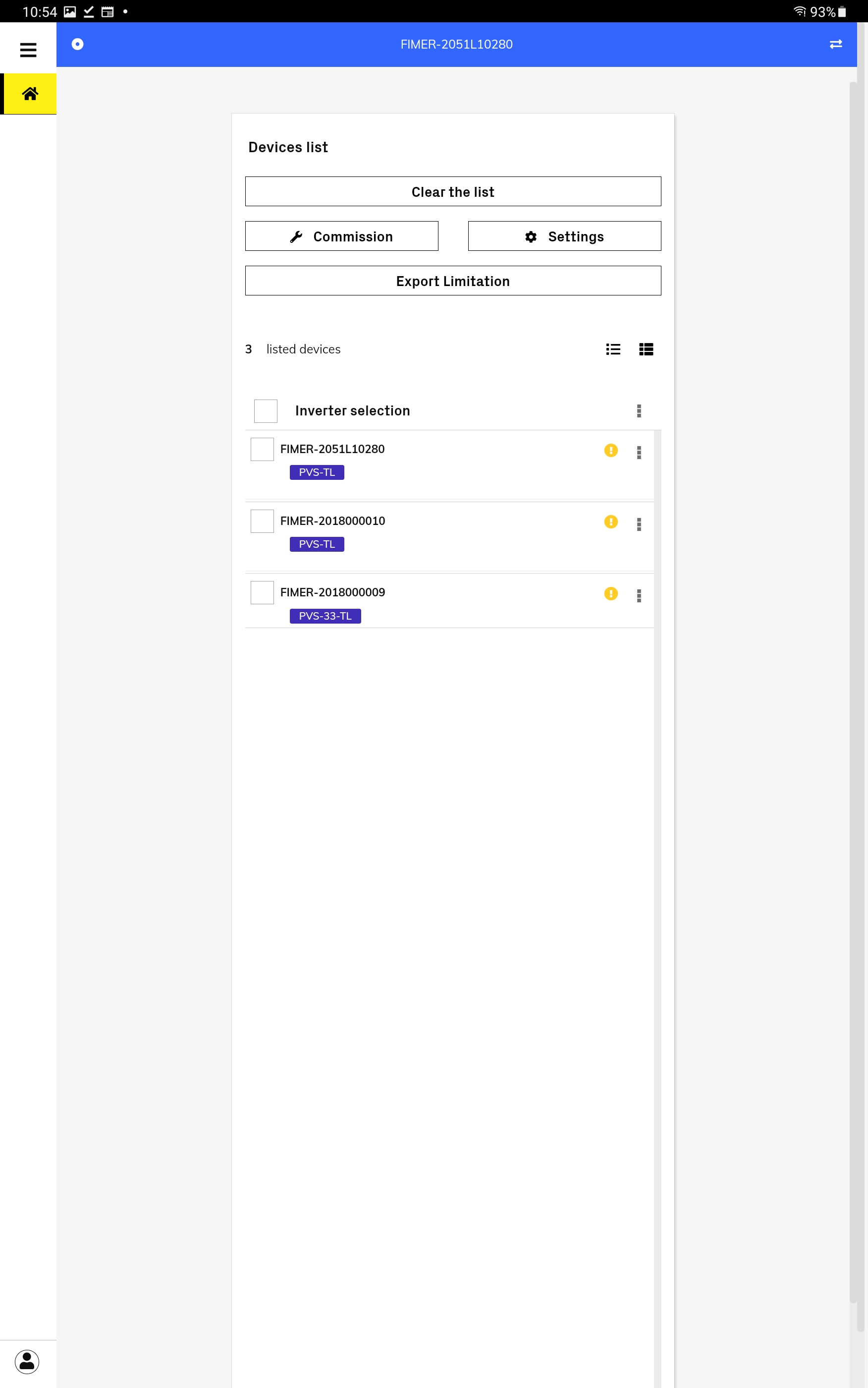Image resolution: width=868 pixels, height=1388 pixels.
Task: Switch to detailed list view icon
Action: click(647, 349)
